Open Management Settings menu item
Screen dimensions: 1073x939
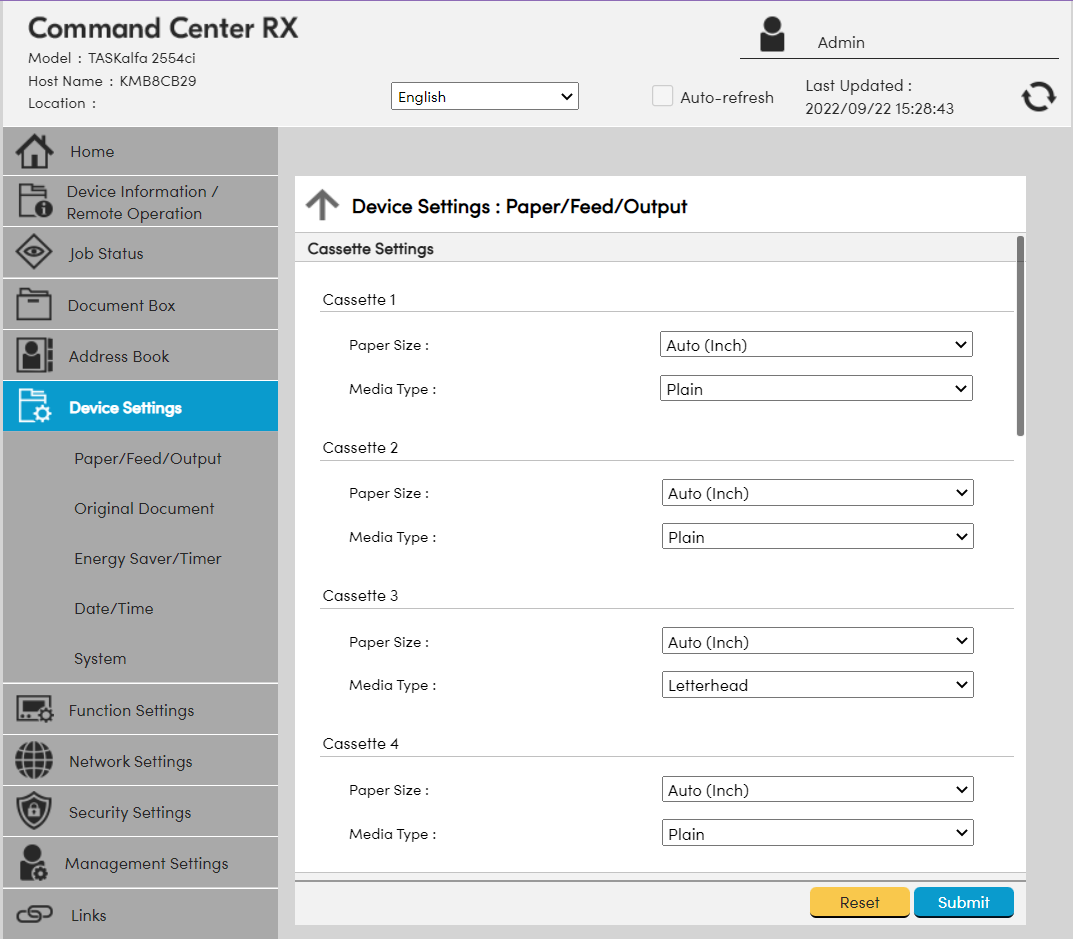pos(140,863)
